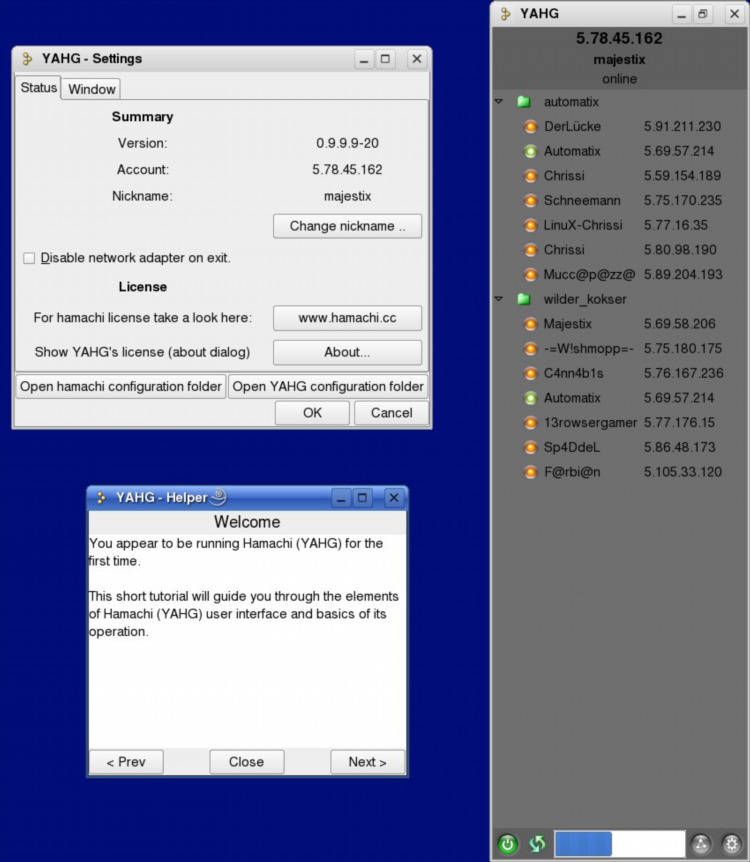The image size is (750, 862).
Task: Click the online status text
Action: click(x=619, y=79)
